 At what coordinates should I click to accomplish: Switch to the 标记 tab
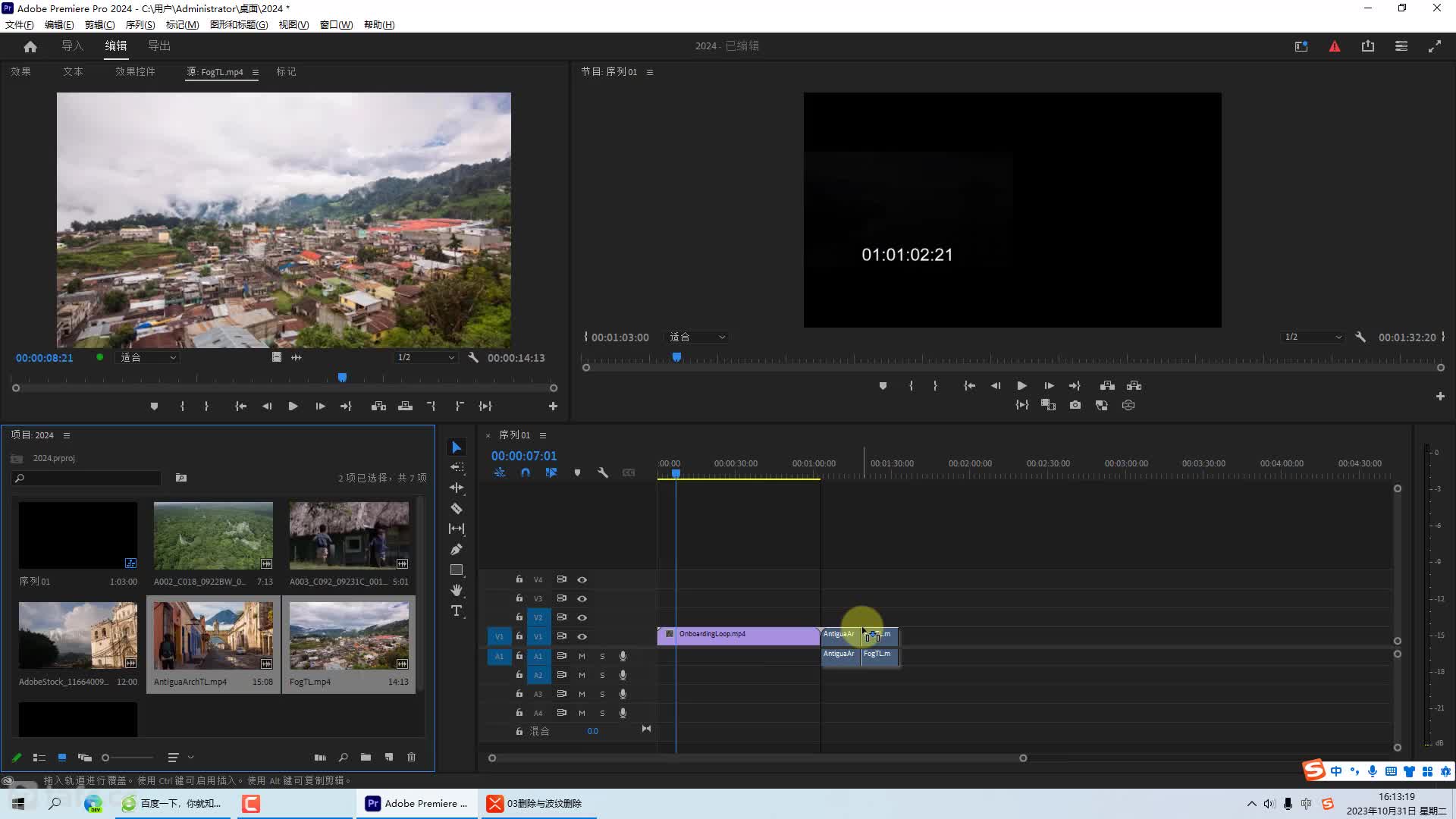(x=286, y=72)
